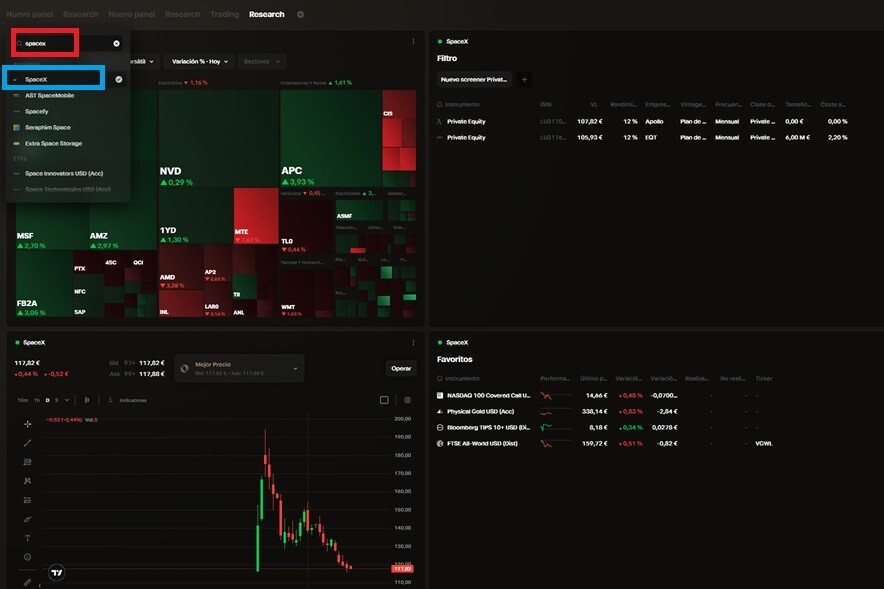Open Indicadores on chart toolbar
Viewport: 884px width, 589px height.
[127, 400]
